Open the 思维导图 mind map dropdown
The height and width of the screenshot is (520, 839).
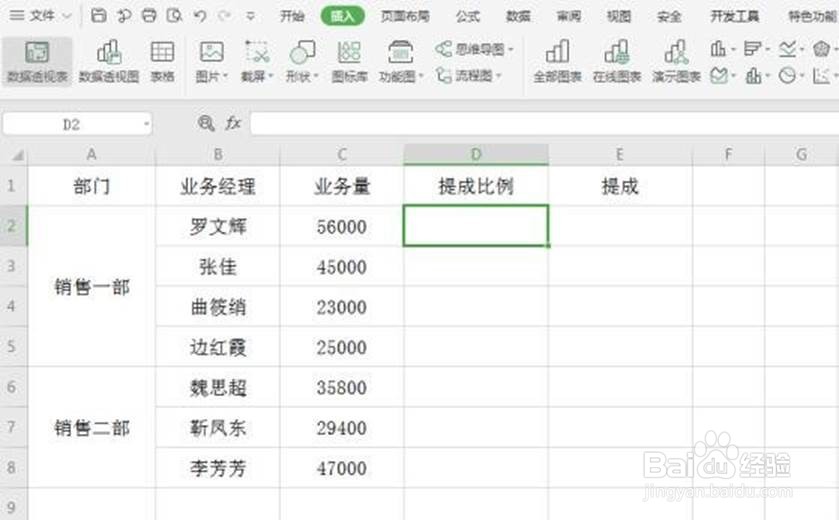click(x=474, y=49)
